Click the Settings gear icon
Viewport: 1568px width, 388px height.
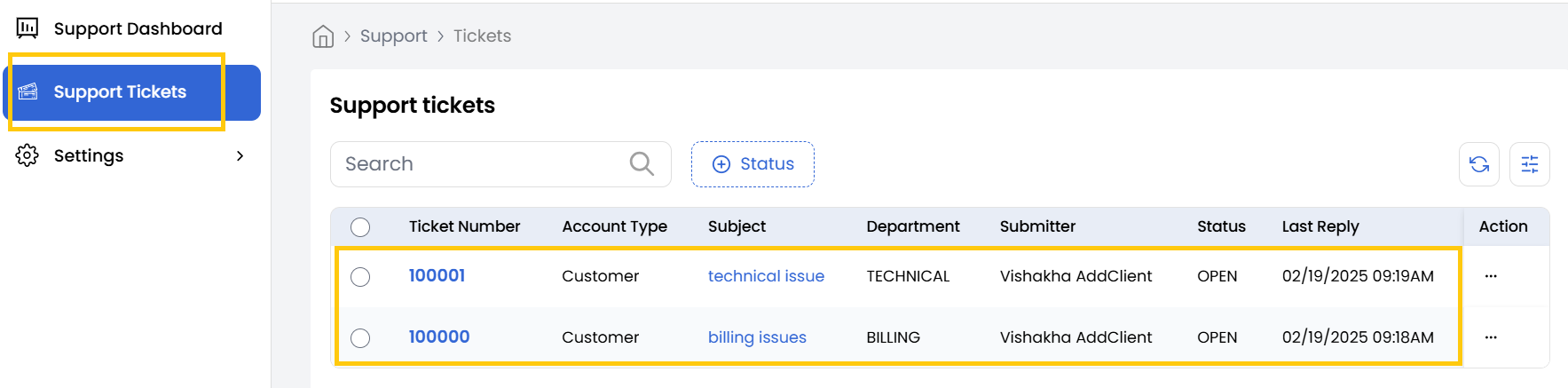pos(28,155)
